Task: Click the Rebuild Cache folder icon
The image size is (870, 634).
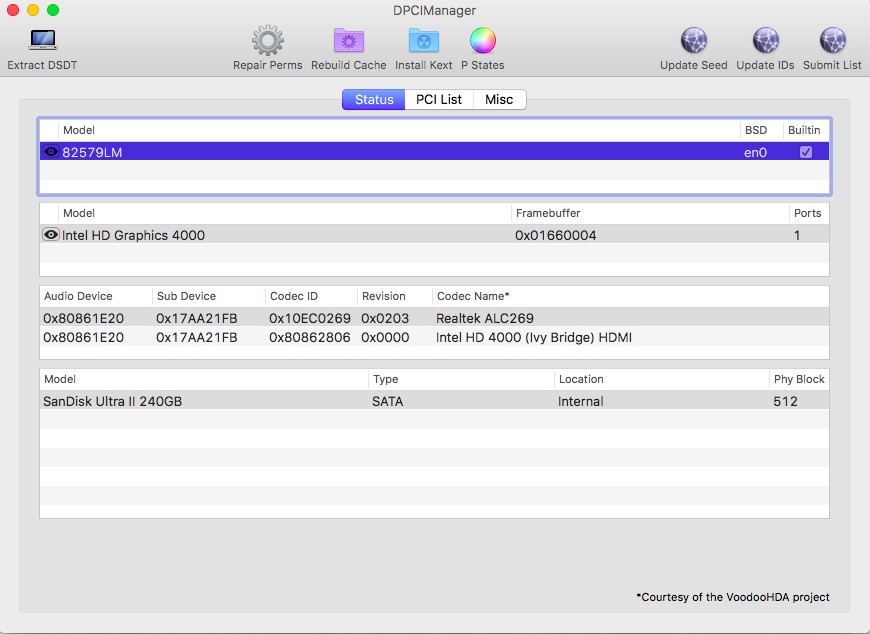Action: 349,41
